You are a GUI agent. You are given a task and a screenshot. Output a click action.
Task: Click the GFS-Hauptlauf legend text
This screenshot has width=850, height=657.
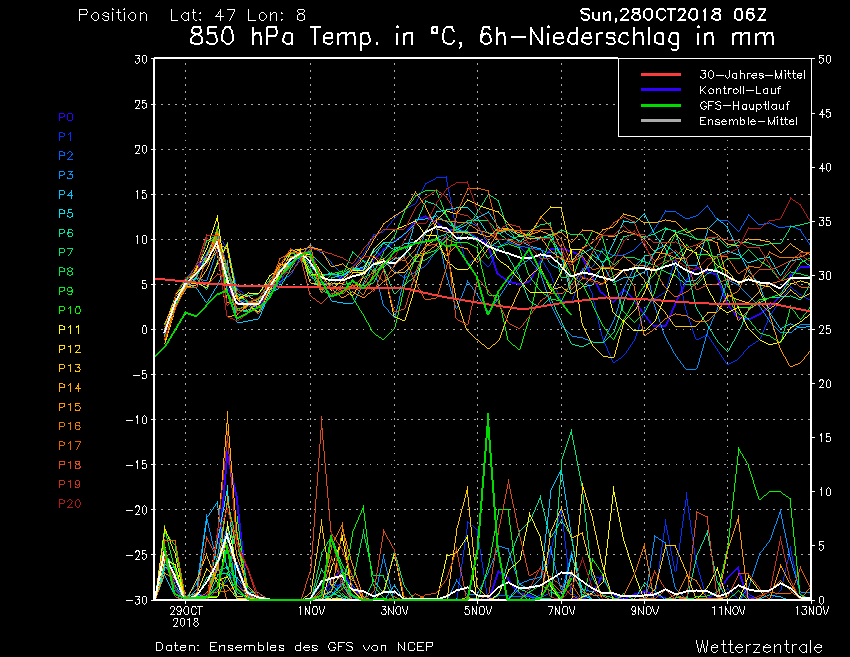click(x=744, y=106)
